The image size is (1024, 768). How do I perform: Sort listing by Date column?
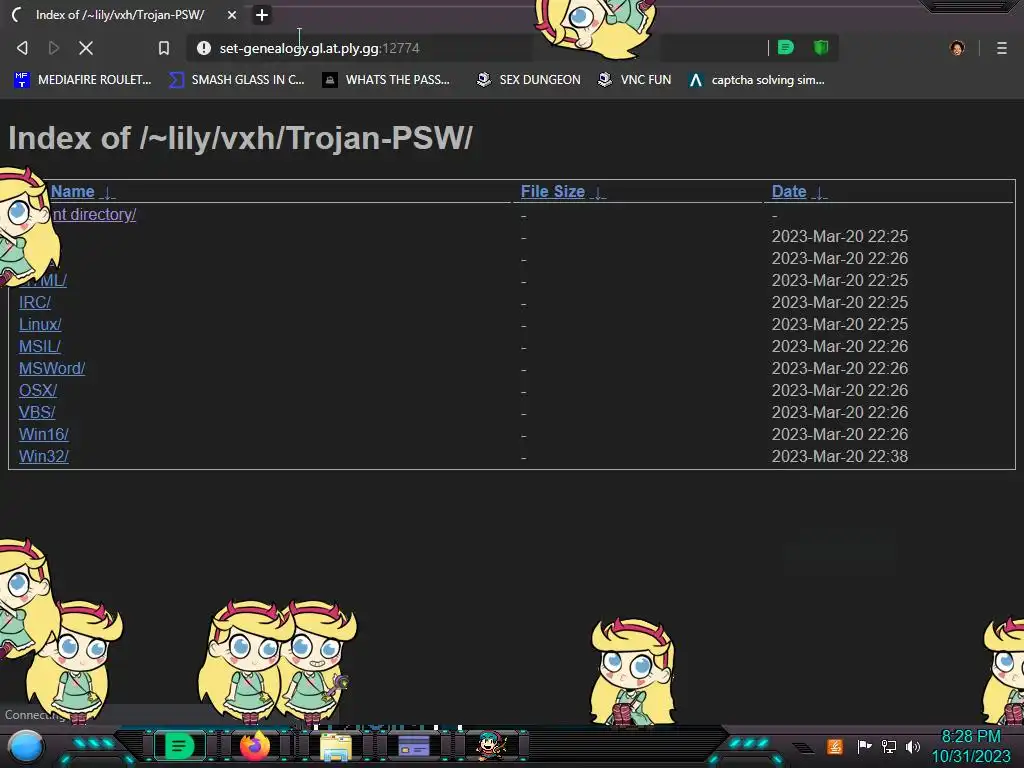click(789, 191)
